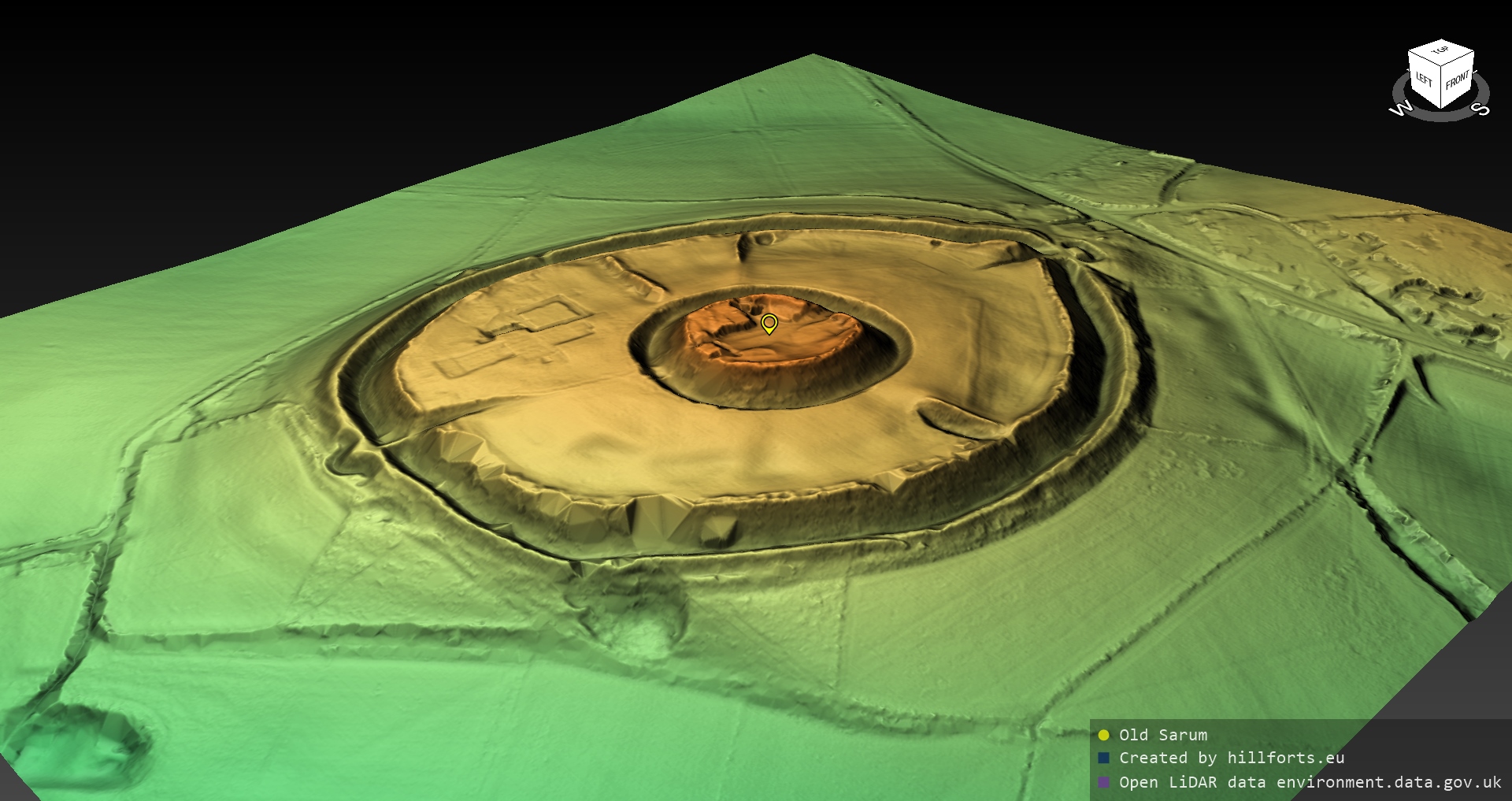Toggle the purple square beside Open LiDAR data
Image resolution: width=1512 pixels, height=801 pixels.
(x=1103, y=782)
